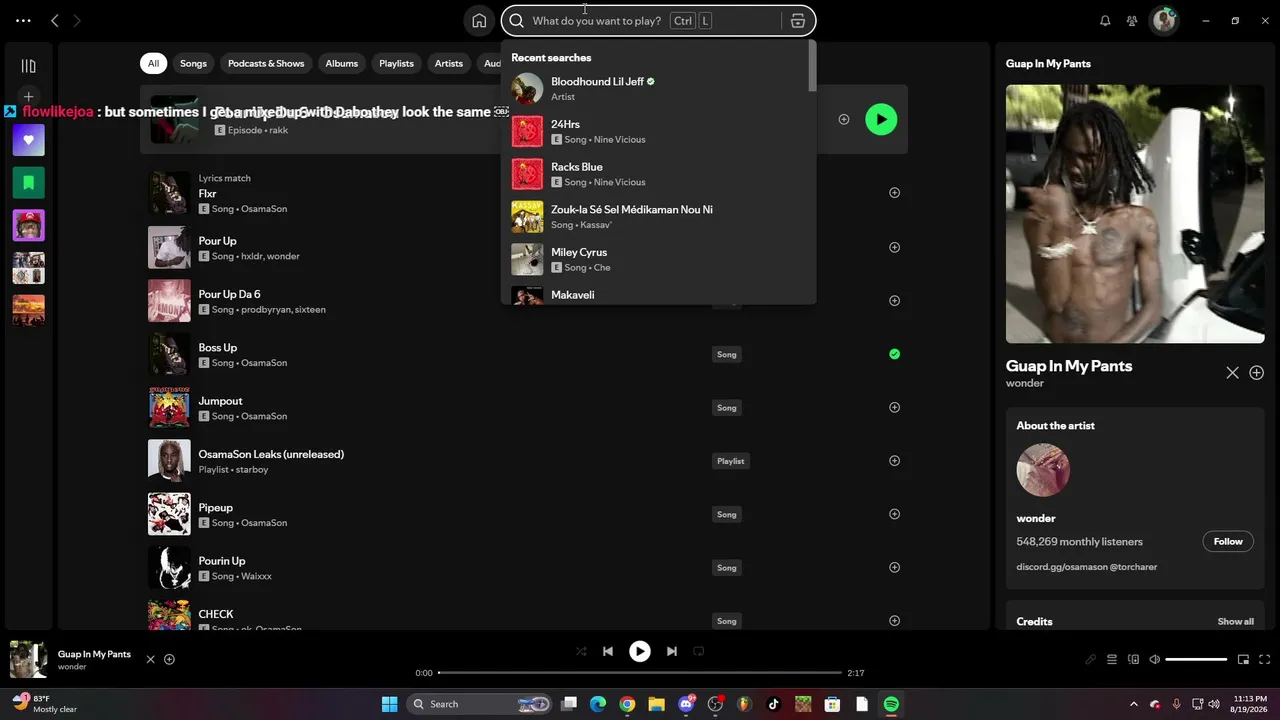Open the user profile avatar menu

pos(1164,21)
